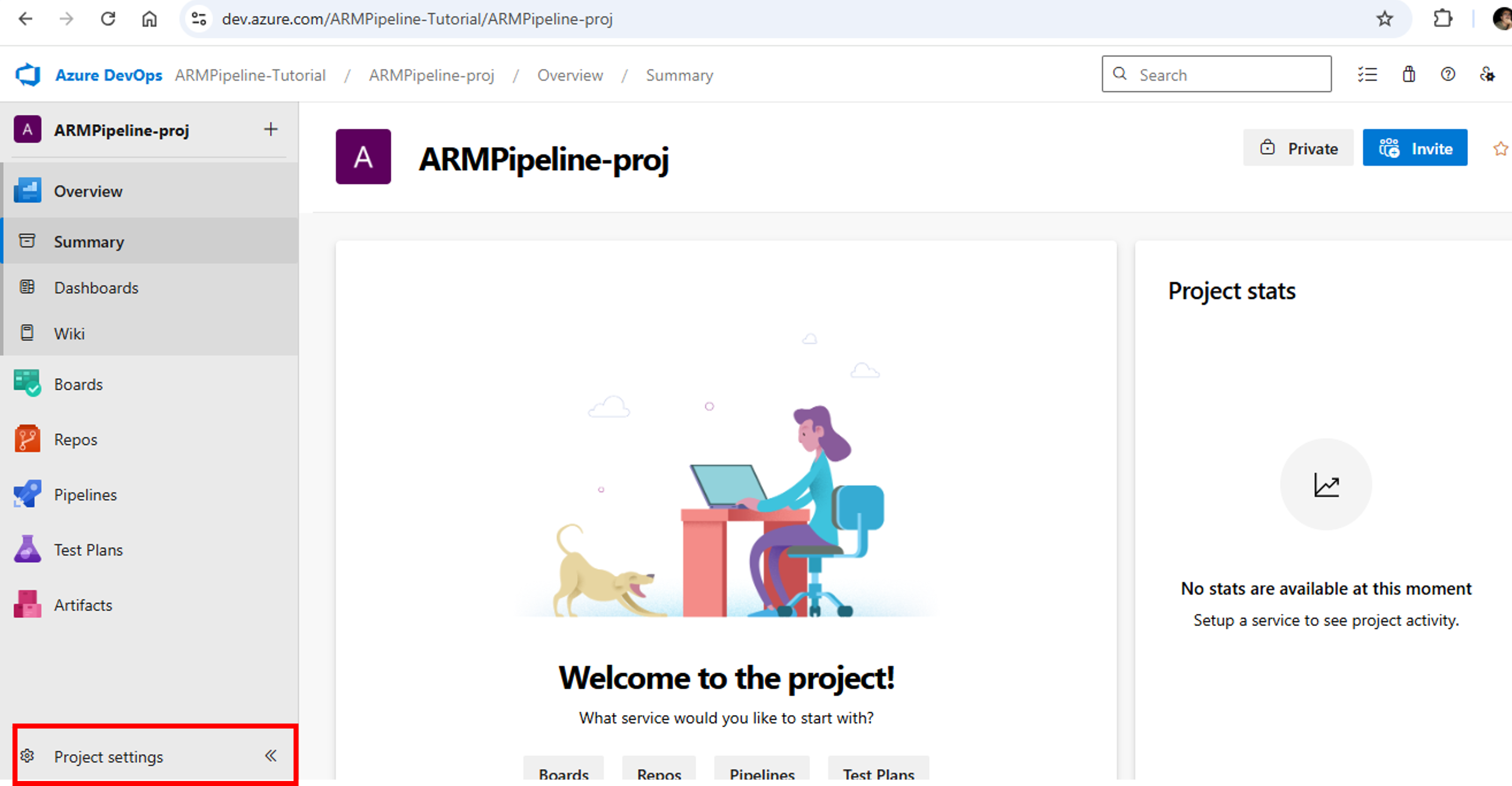Click inside the Search field
Viewport: 1512px width, 786px height.
[x=1215, y=74]
